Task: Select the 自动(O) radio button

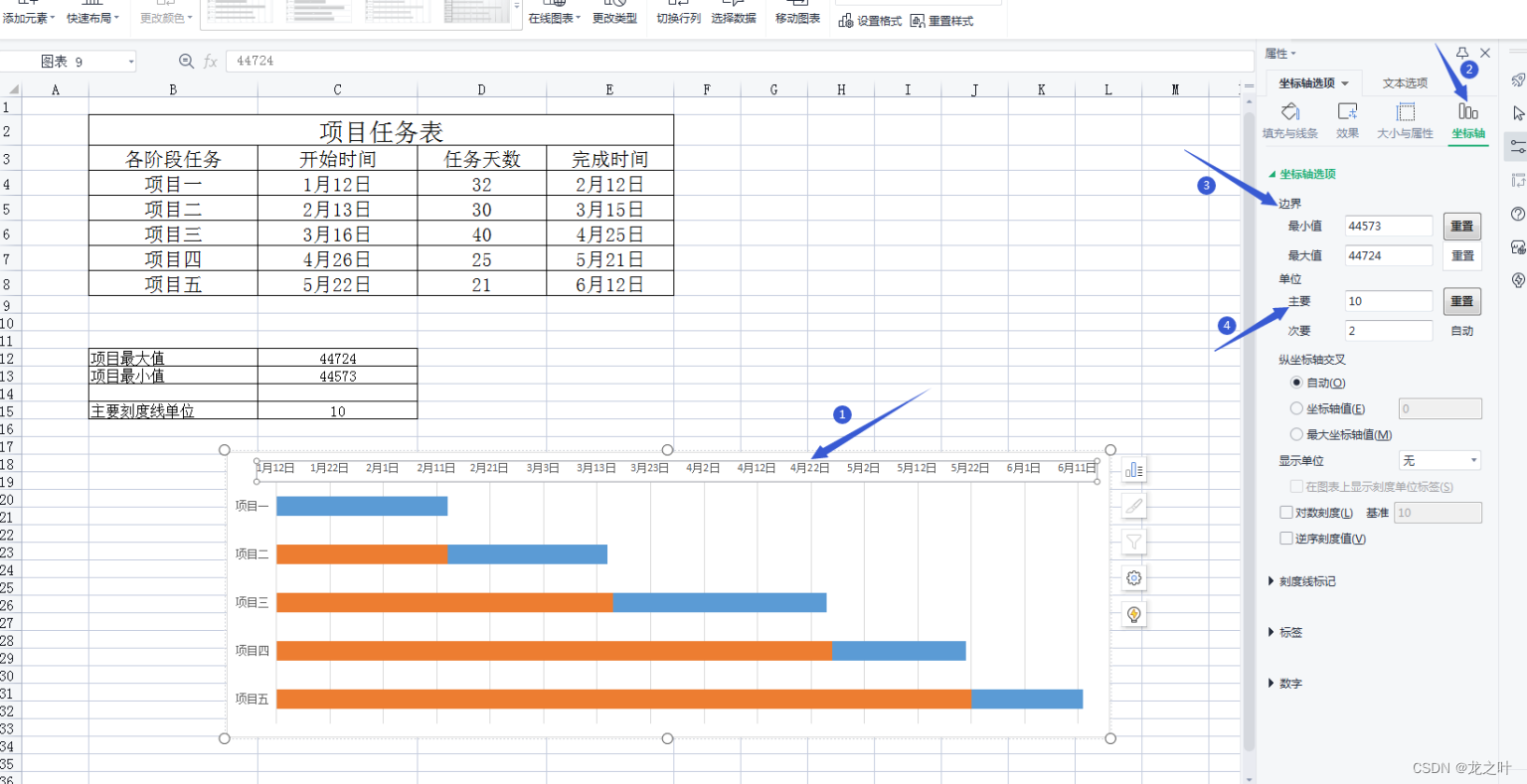Action: (1296, 383)
